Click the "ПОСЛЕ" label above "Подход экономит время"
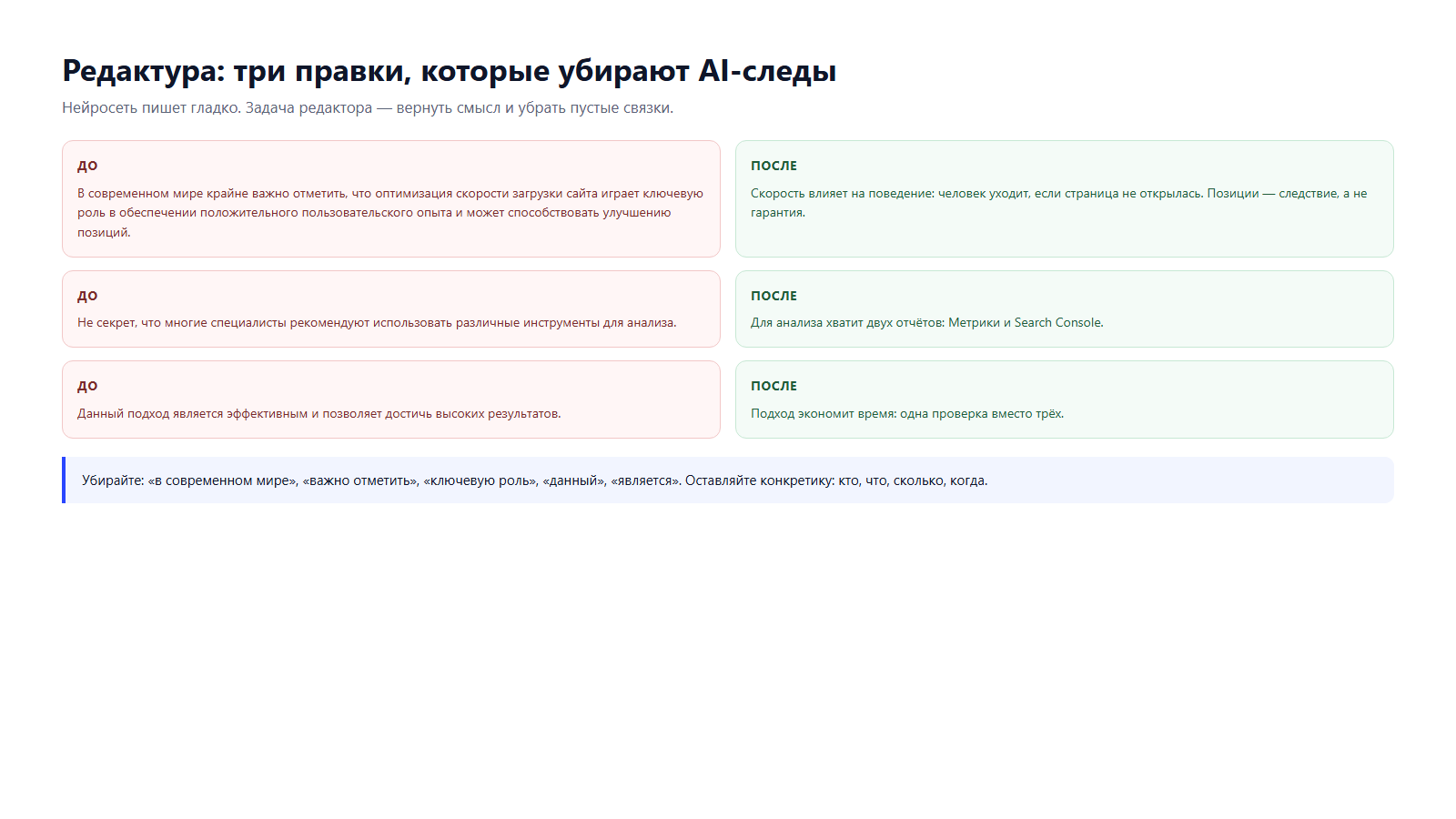Screen dimensions: 1456x819 (x=773, y=386)
